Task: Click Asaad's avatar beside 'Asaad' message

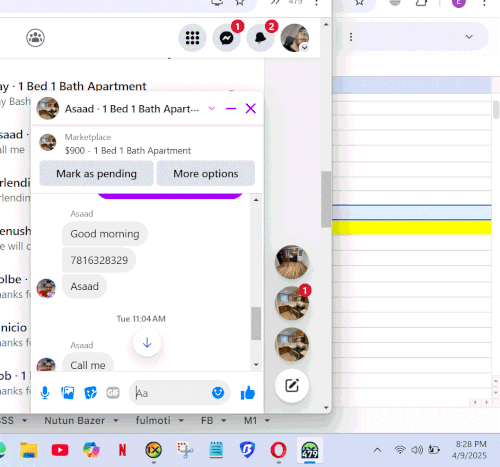Action: pyautogui.click(x=46, y=288)
